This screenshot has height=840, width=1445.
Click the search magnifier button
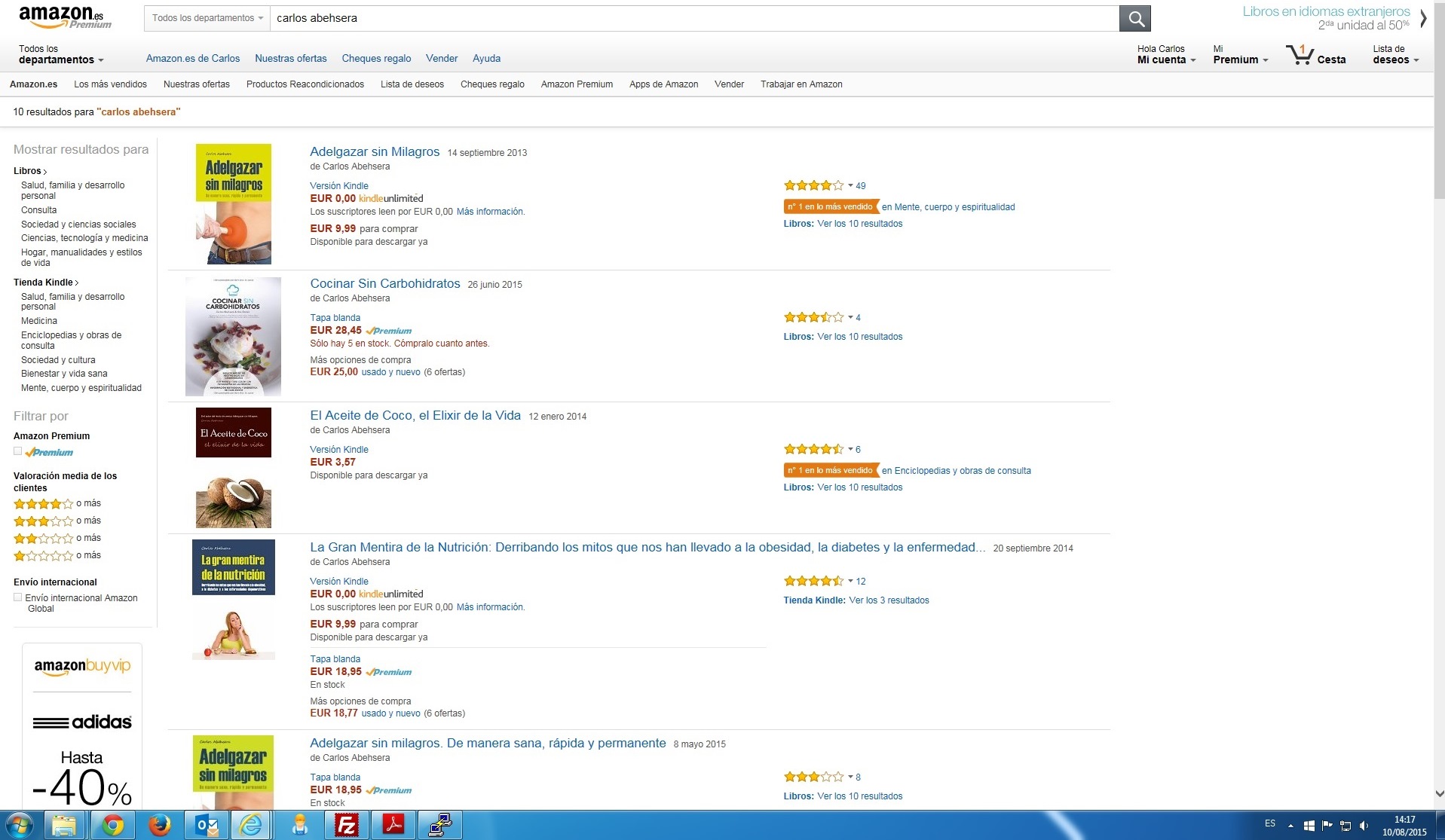tap(1135, 18)
